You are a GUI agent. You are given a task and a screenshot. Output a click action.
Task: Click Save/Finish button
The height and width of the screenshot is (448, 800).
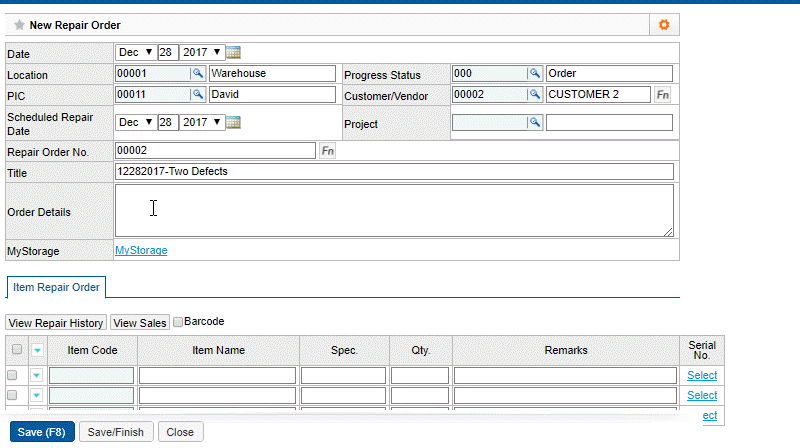coord(116,432)
